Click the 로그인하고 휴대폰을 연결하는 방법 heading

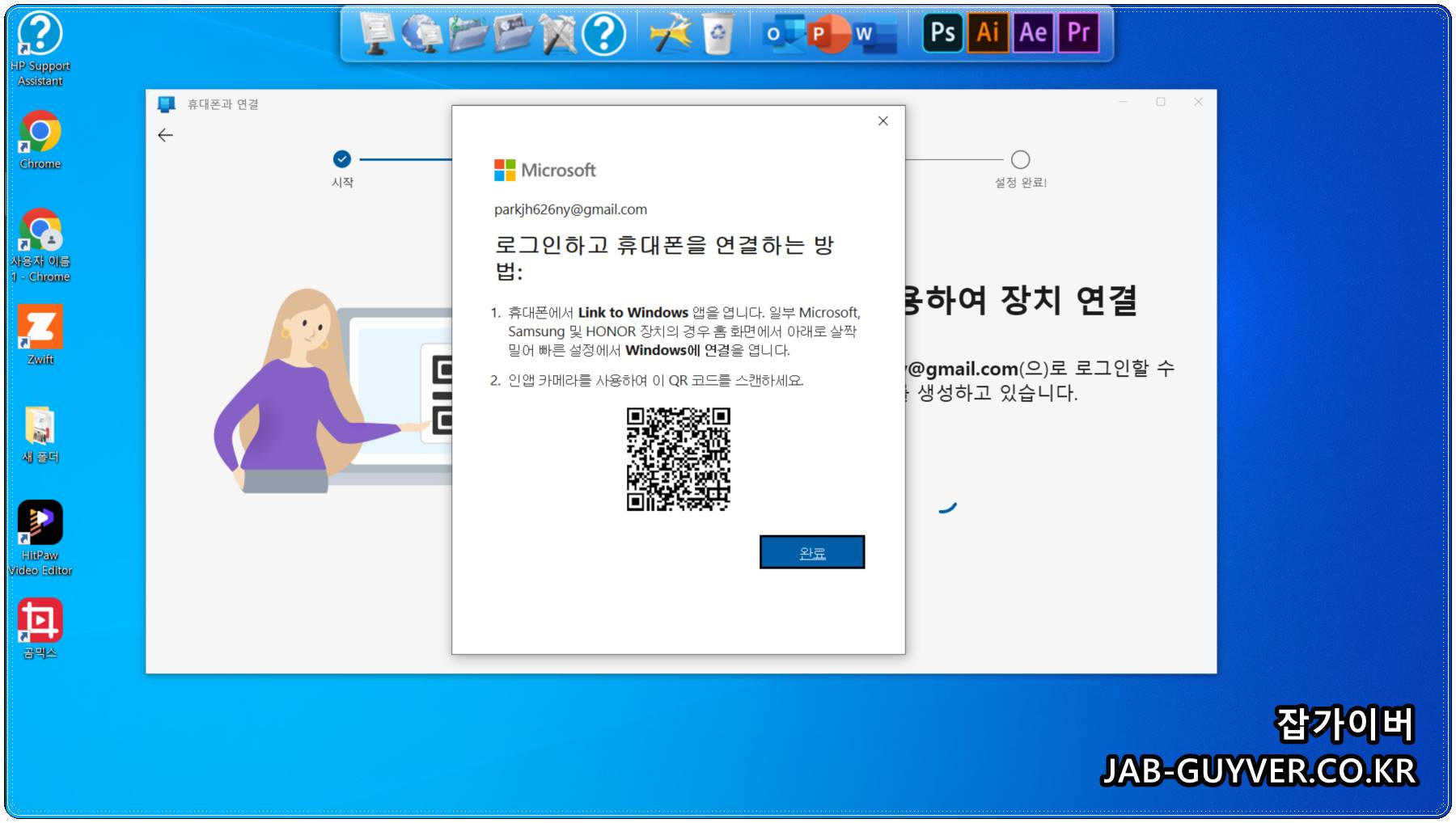pyautogui.click(x=664, y=257)
